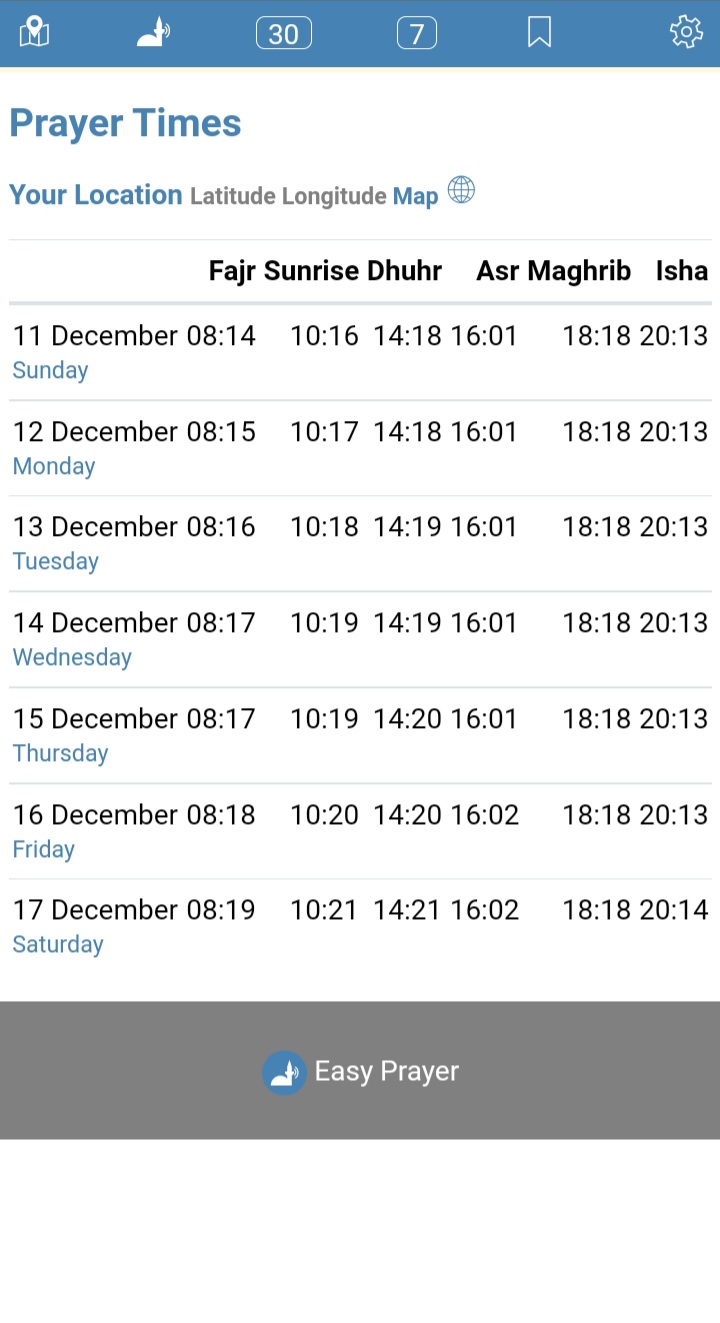
Task: Show the 30-day prayer times view
Action: click(x=284, y=33)
